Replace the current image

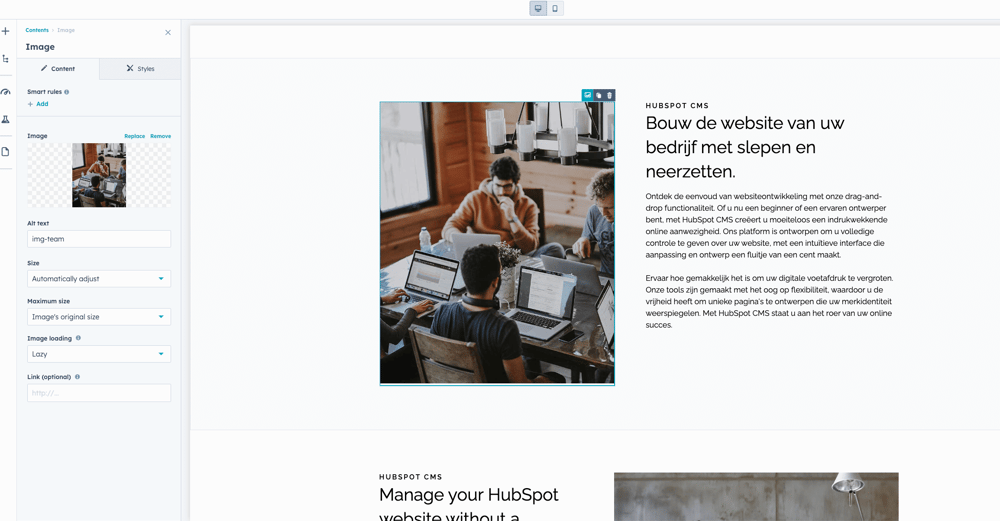tap(135, 136)
